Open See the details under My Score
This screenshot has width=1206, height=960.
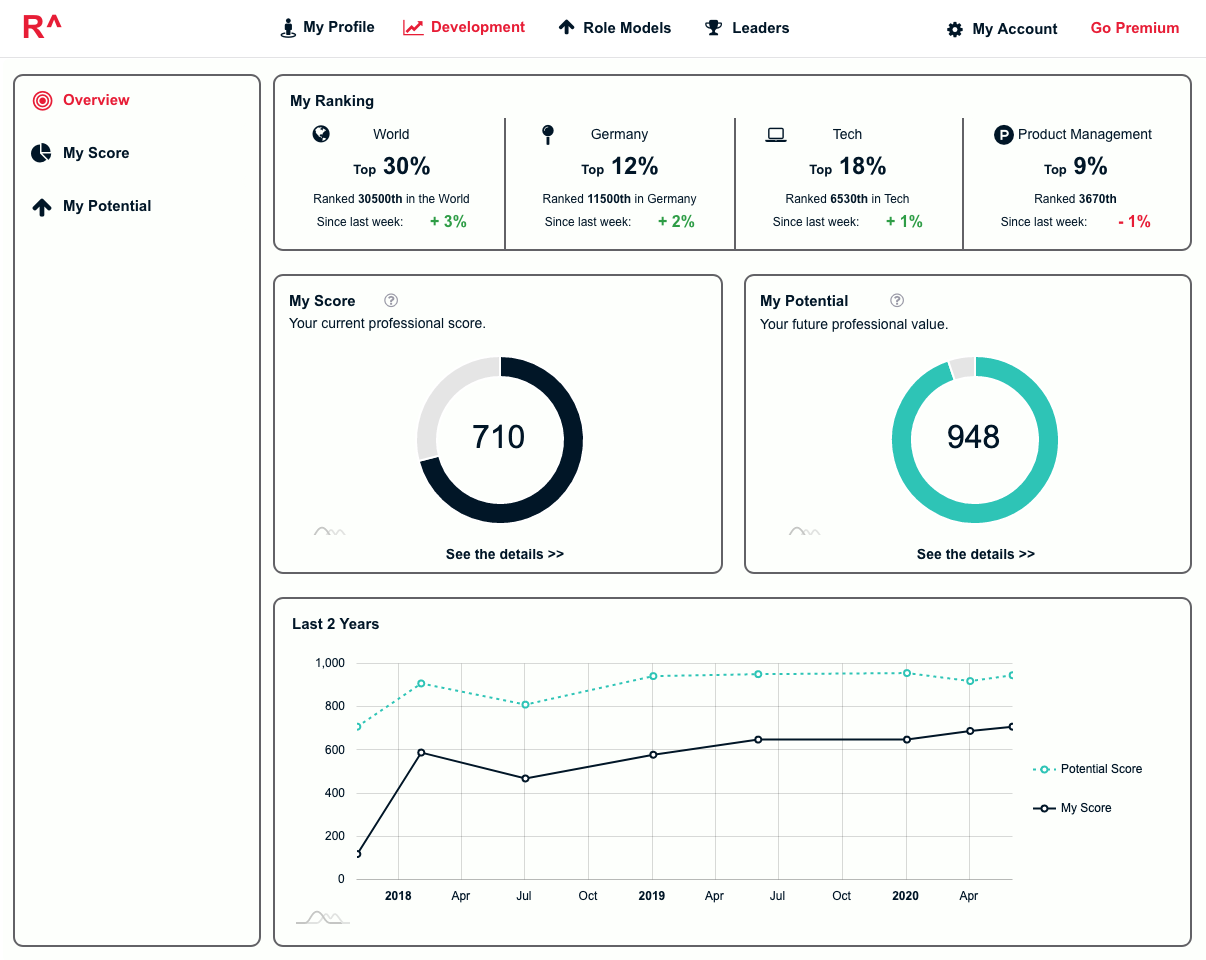505,554
